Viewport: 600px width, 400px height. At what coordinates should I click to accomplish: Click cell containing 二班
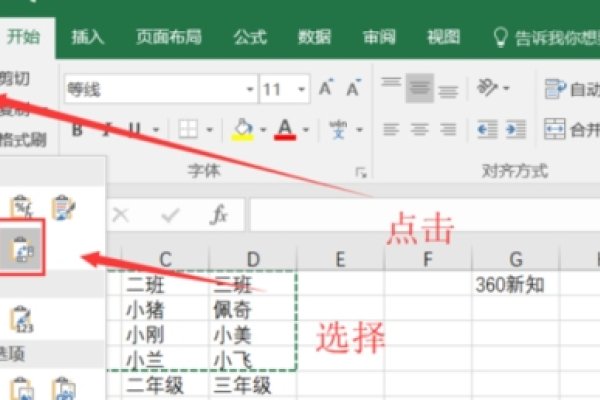click(x=165, y=284)
